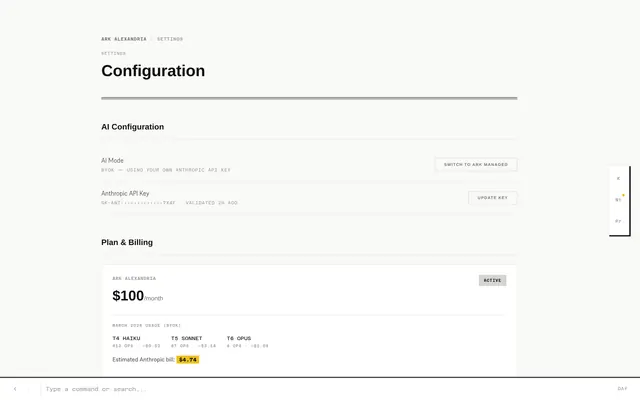Click the masked API key value
The width and height of the screenshot is (640, 400).
point(138,203)
